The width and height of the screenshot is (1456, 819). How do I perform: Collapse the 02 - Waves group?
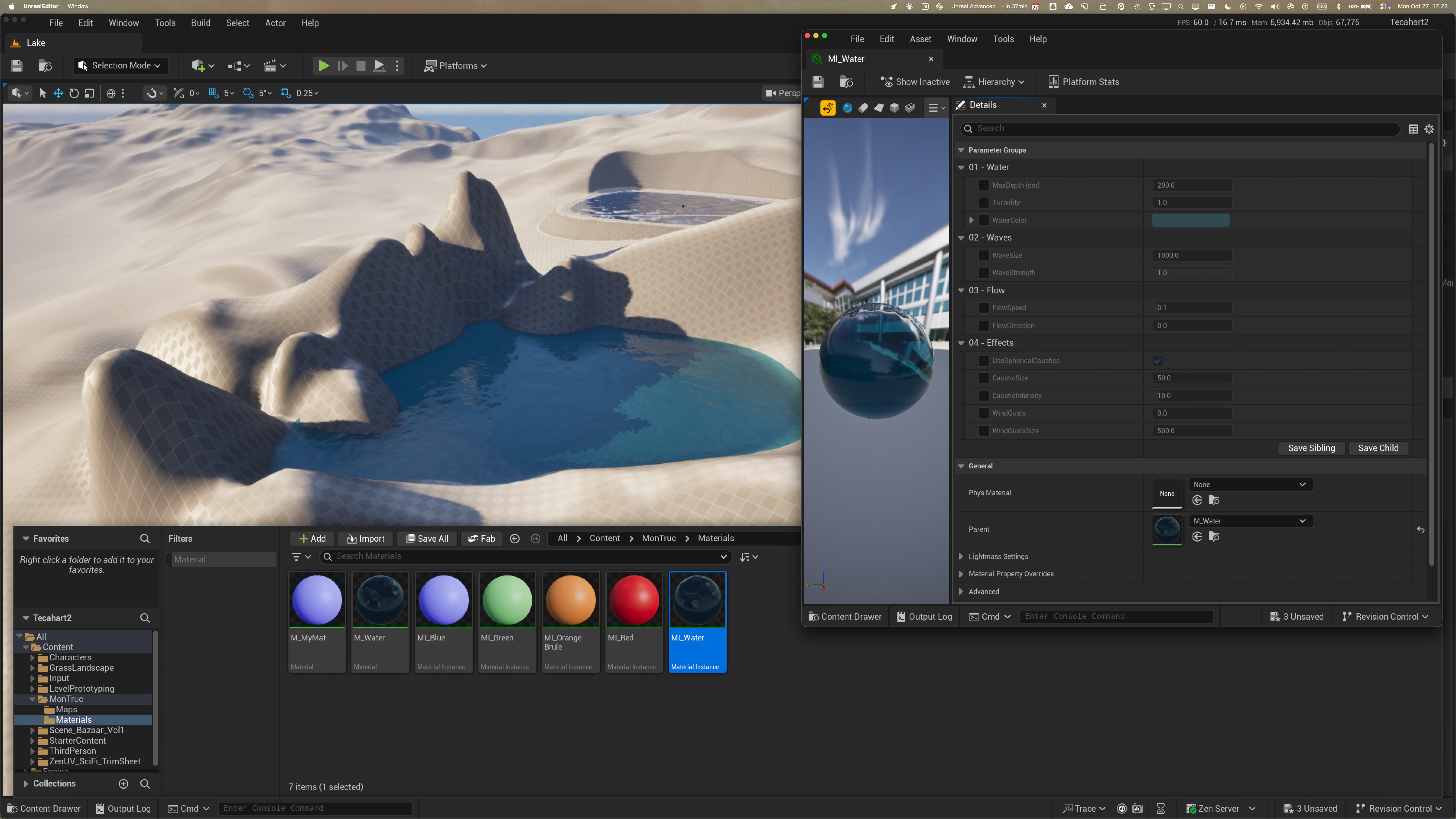pyautogui.click(x=961, y=238)
